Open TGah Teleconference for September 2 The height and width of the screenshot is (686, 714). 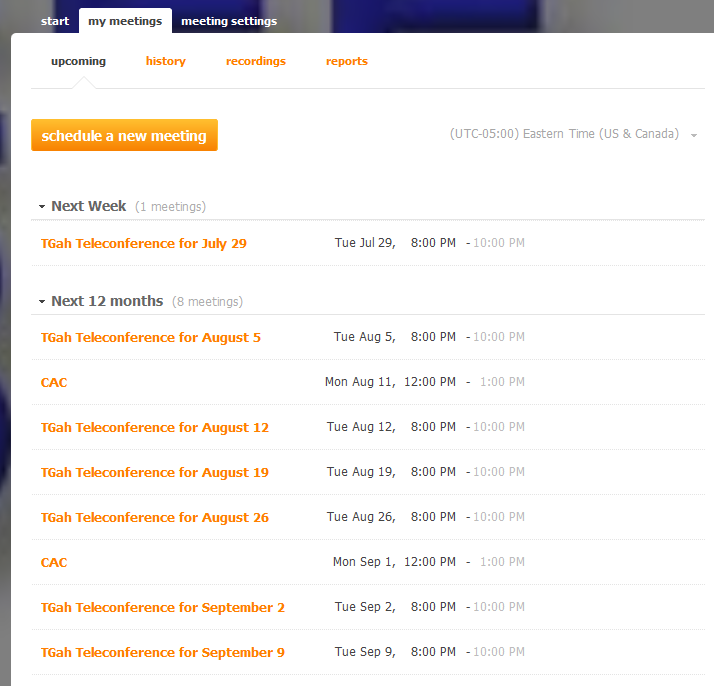(163, 608)
